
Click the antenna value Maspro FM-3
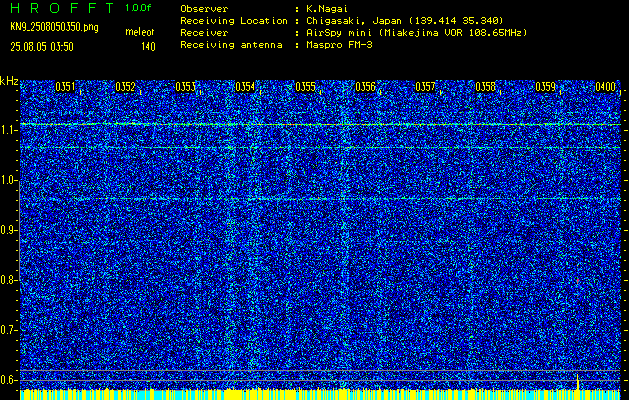[339, 45]
